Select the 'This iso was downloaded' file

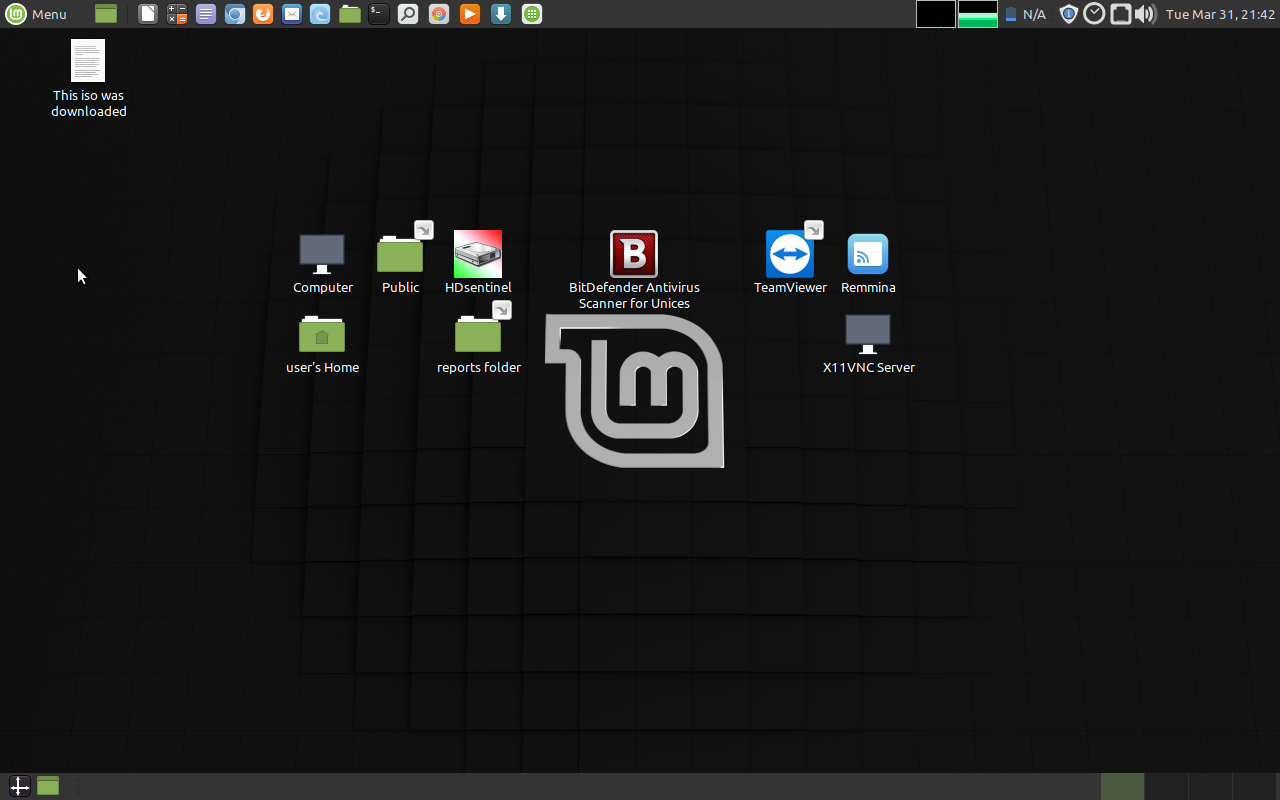(88, 78)
